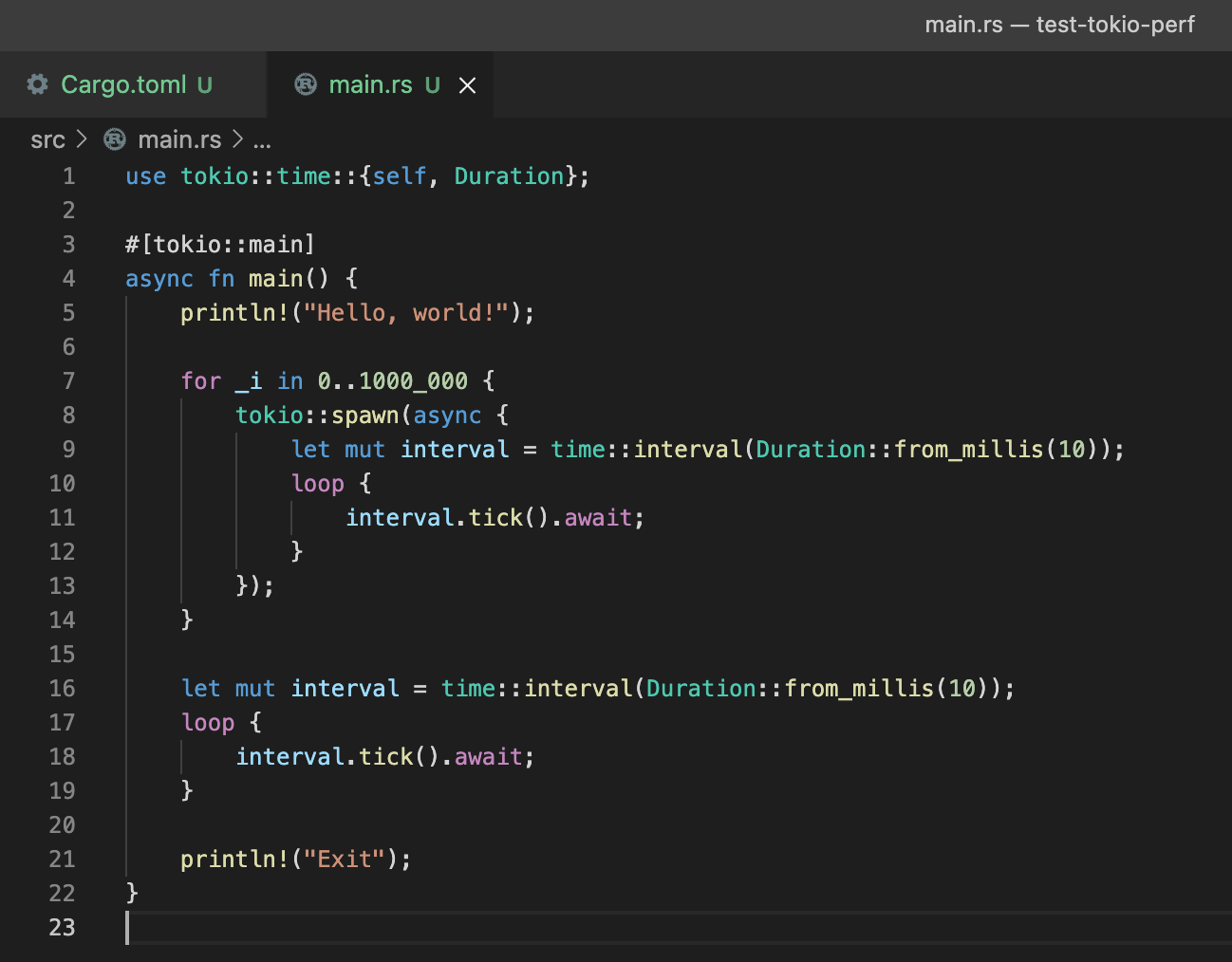This screenshot has width=1232, height=962.
Task: Click 'tokio::spawn' call on line 8
Action: (318, 416)
